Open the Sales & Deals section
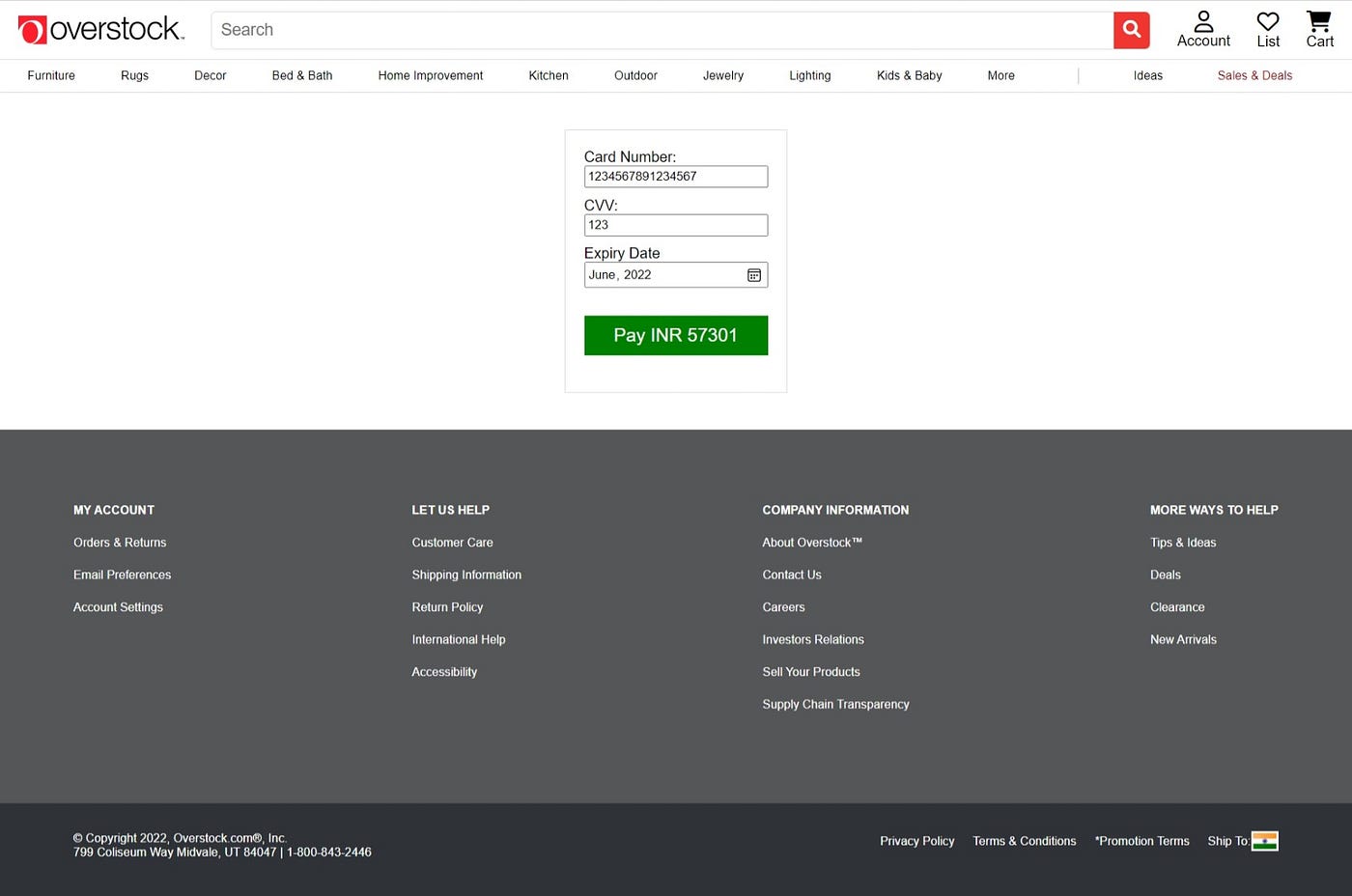Screen dimensions: 1352x896 (1253, 75)
